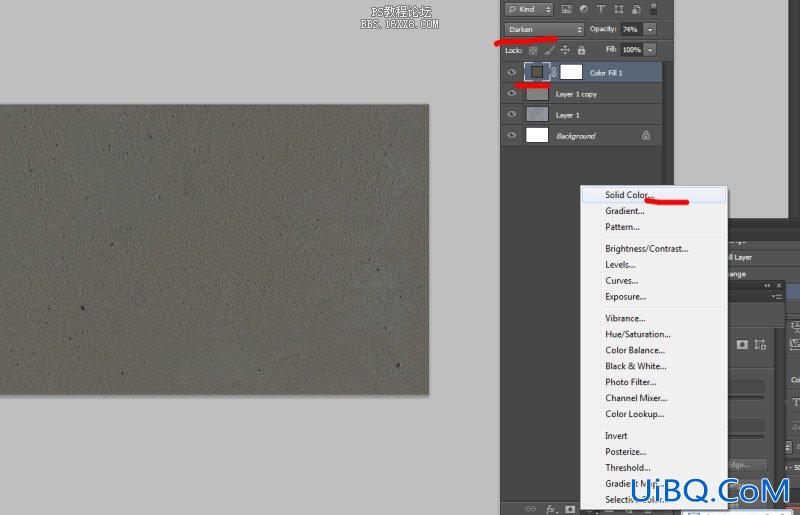Toggle the layer filtering switch on or off

653,9
